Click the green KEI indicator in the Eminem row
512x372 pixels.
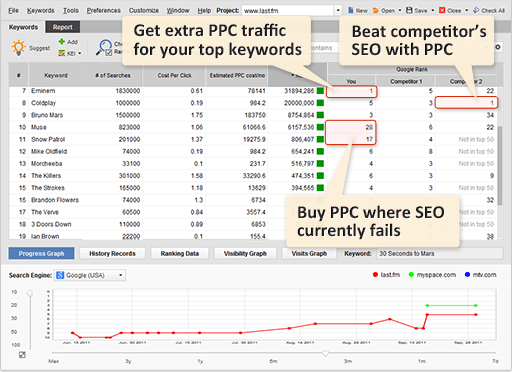point(320,91)
